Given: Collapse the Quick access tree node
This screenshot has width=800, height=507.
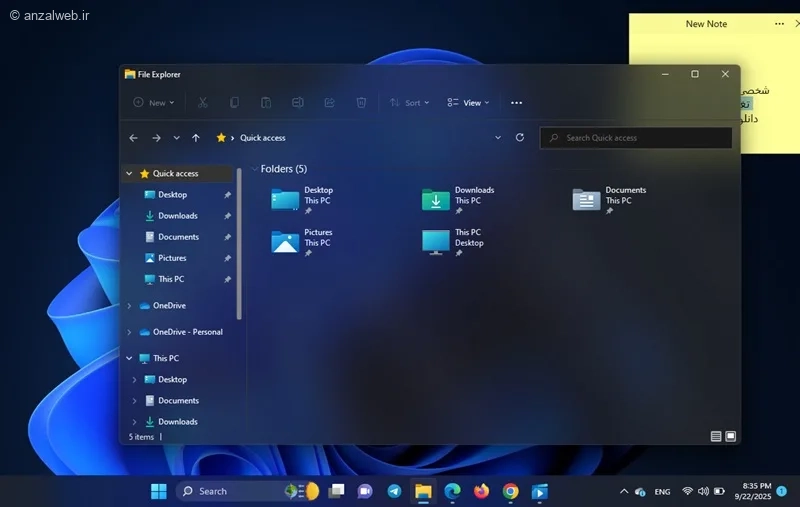Looking at the screenshot, I should [129, 174].
